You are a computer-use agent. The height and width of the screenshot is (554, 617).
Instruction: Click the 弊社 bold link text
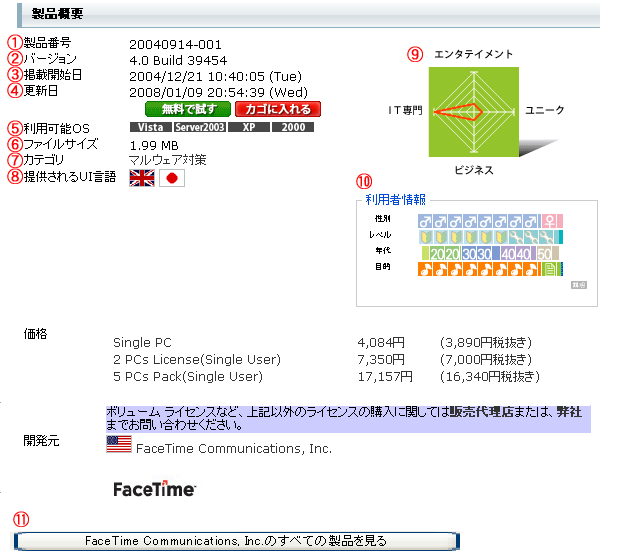[x=569, y=412]
